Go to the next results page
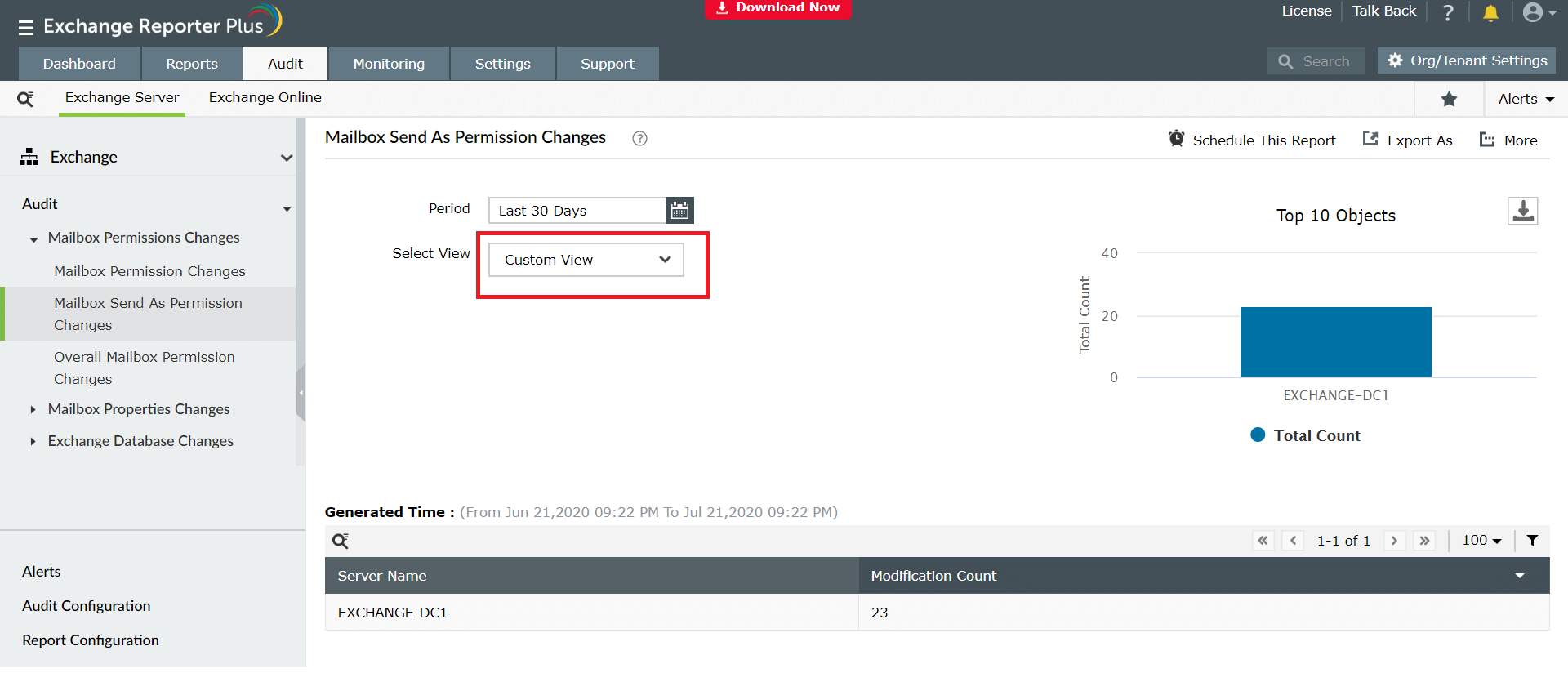This screenshot has width=1568, height=682. 1394,541
